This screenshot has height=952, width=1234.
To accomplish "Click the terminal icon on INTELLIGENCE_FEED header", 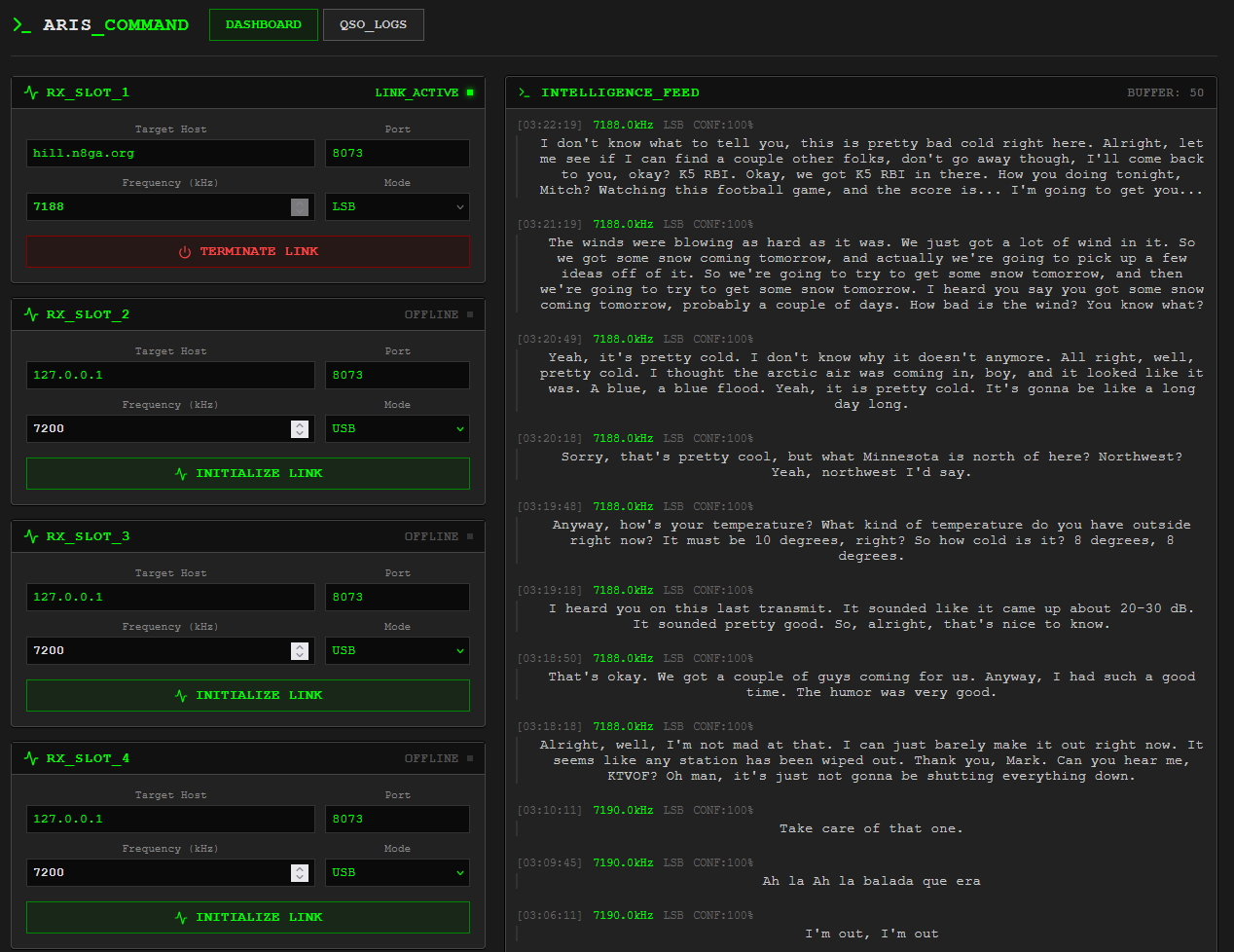I will point(525,92).
